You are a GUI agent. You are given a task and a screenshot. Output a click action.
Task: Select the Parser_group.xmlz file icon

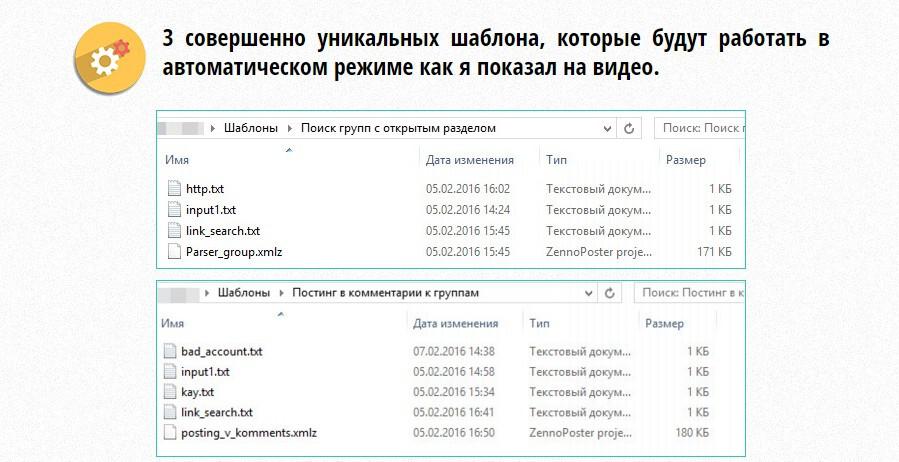point(176,252)
